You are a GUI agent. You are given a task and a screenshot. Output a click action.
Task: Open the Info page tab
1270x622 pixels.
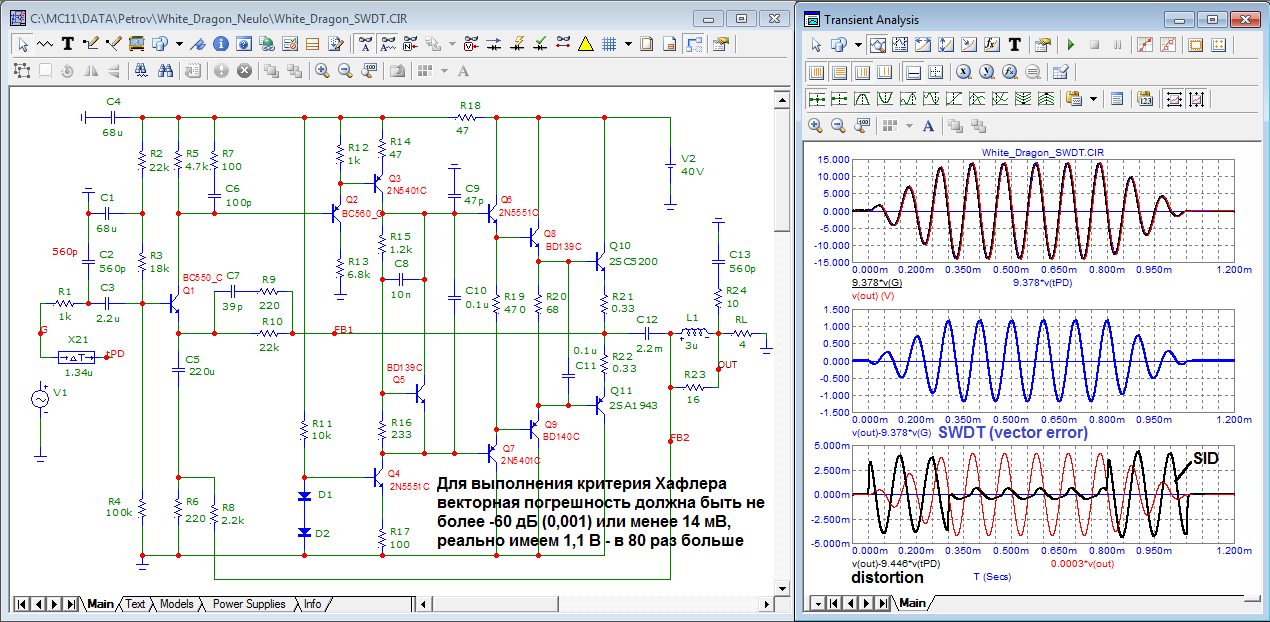312,604
